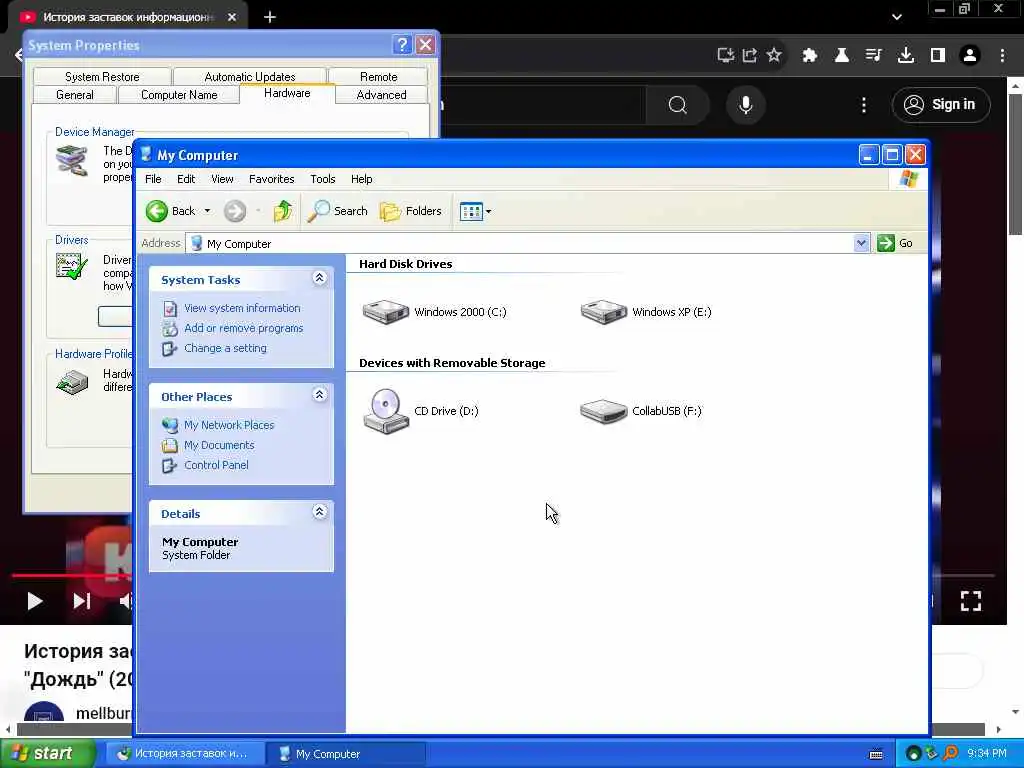Click the Back arrow in My Computer
The height and width of the screenshot is (768, 1024).
coord(157,211)
